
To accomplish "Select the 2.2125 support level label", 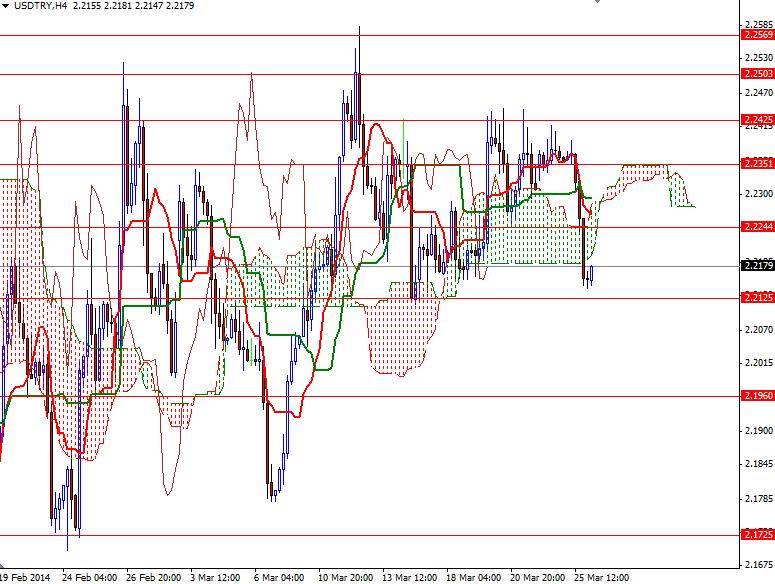I will pyautogui.click(x=758, y=297).
